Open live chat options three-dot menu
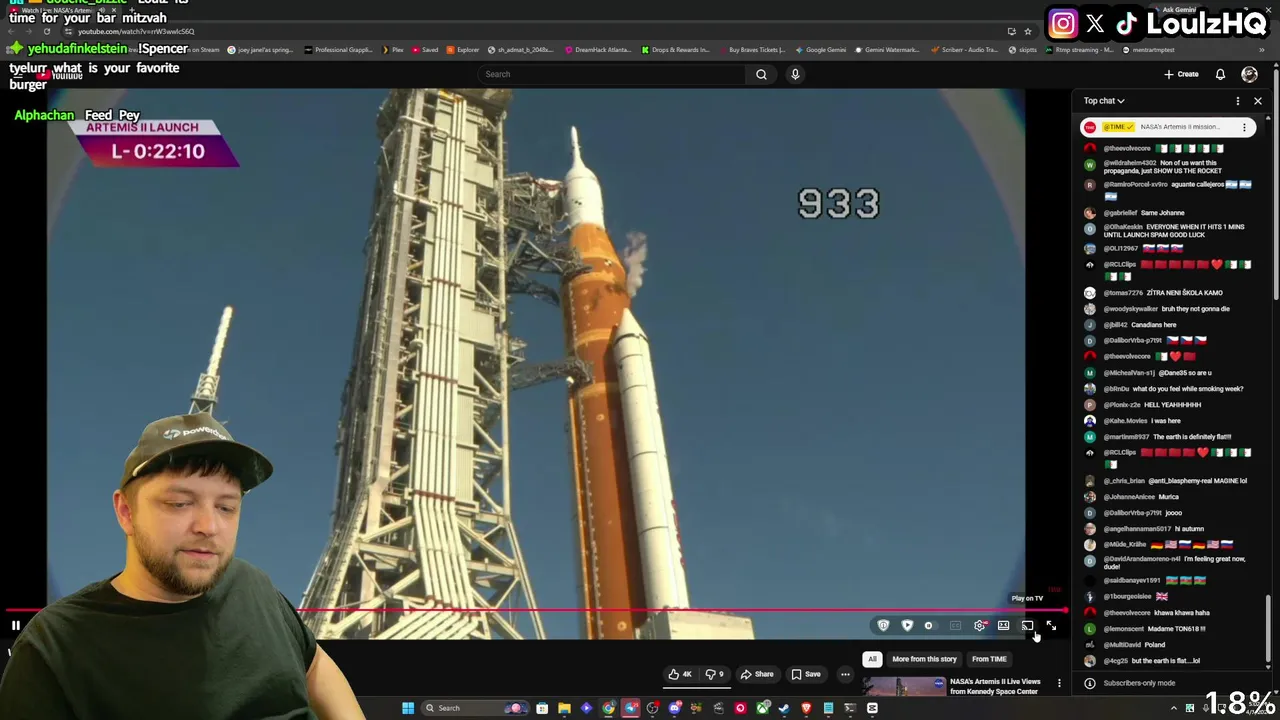The width and height of the screenshot is (1280, 720). (1237, 101)
